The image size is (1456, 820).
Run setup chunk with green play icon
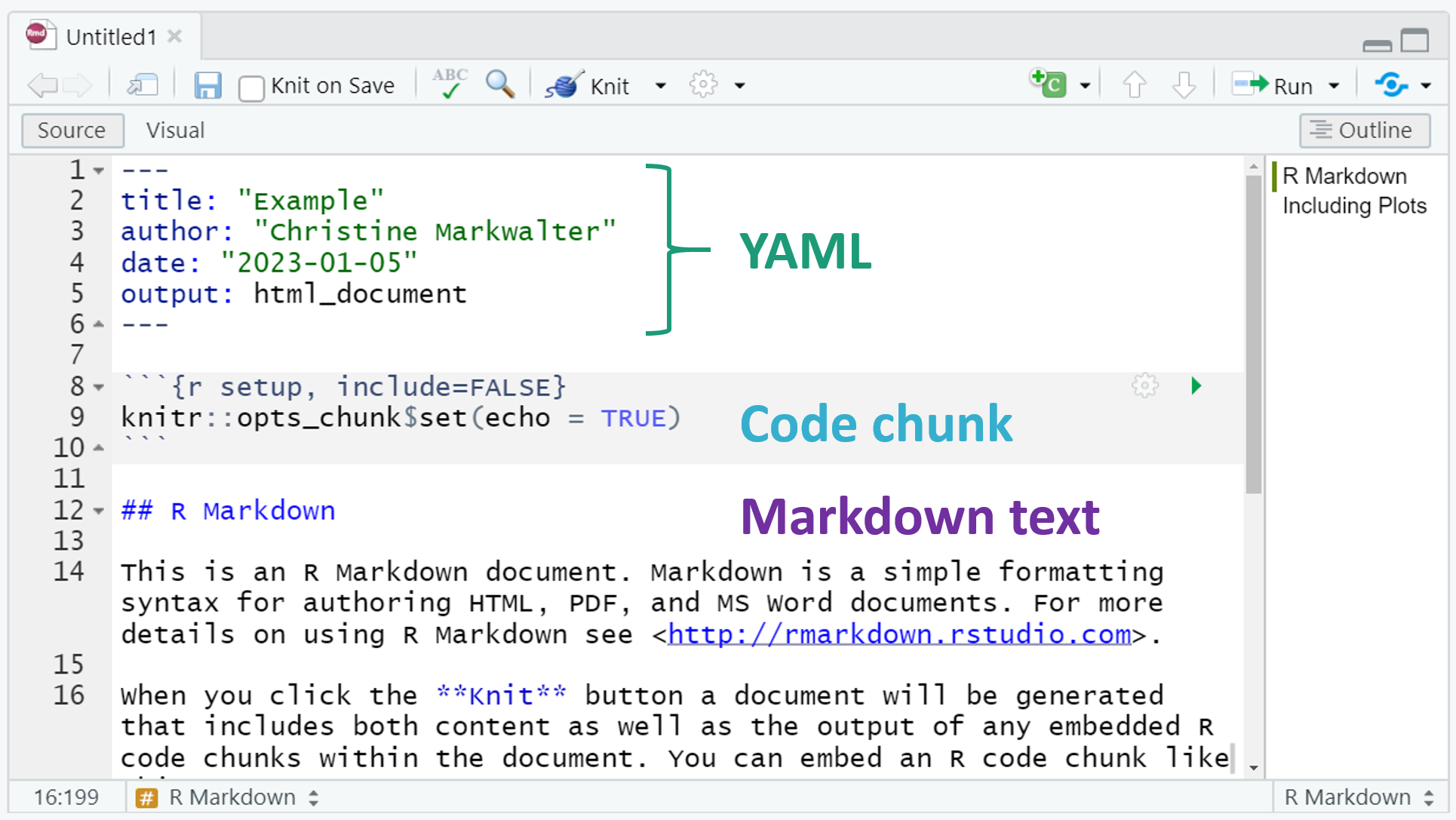1196,386
